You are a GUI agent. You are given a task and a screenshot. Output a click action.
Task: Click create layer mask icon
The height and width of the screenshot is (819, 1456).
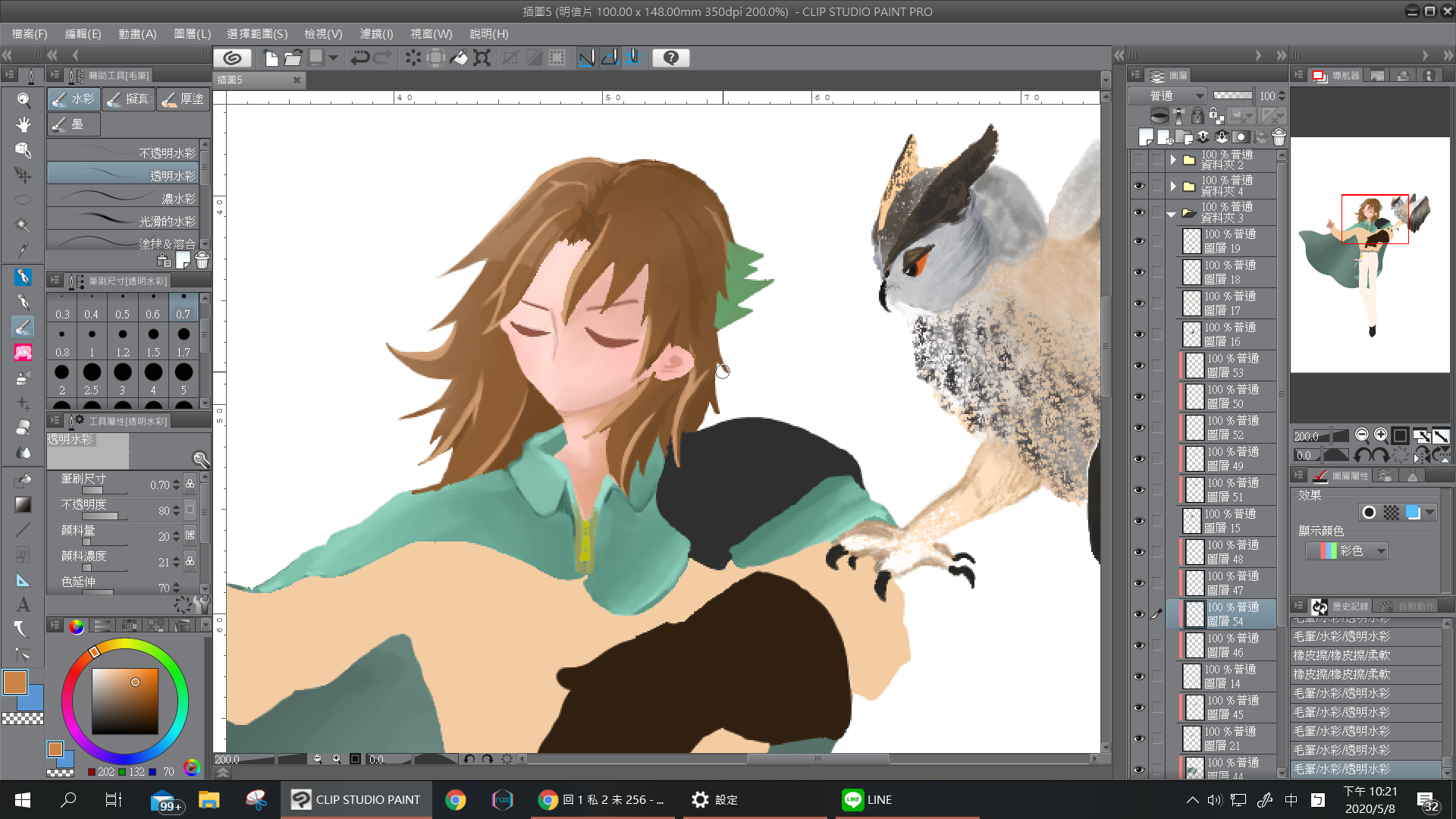(1241, 137)
